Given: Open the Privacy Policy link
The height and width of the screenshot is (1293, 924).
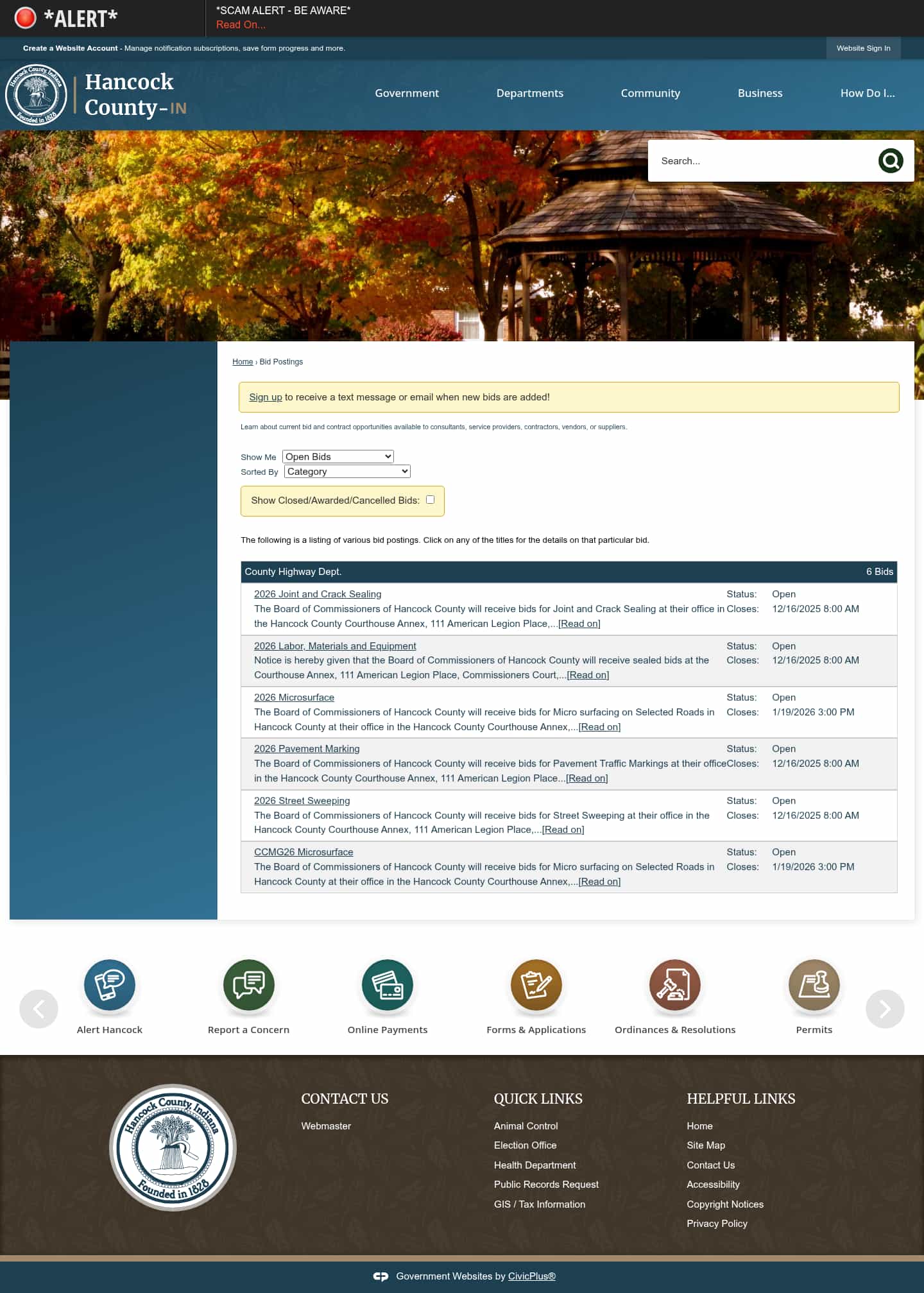Looking at the screenshot, I should point(717,1224).
